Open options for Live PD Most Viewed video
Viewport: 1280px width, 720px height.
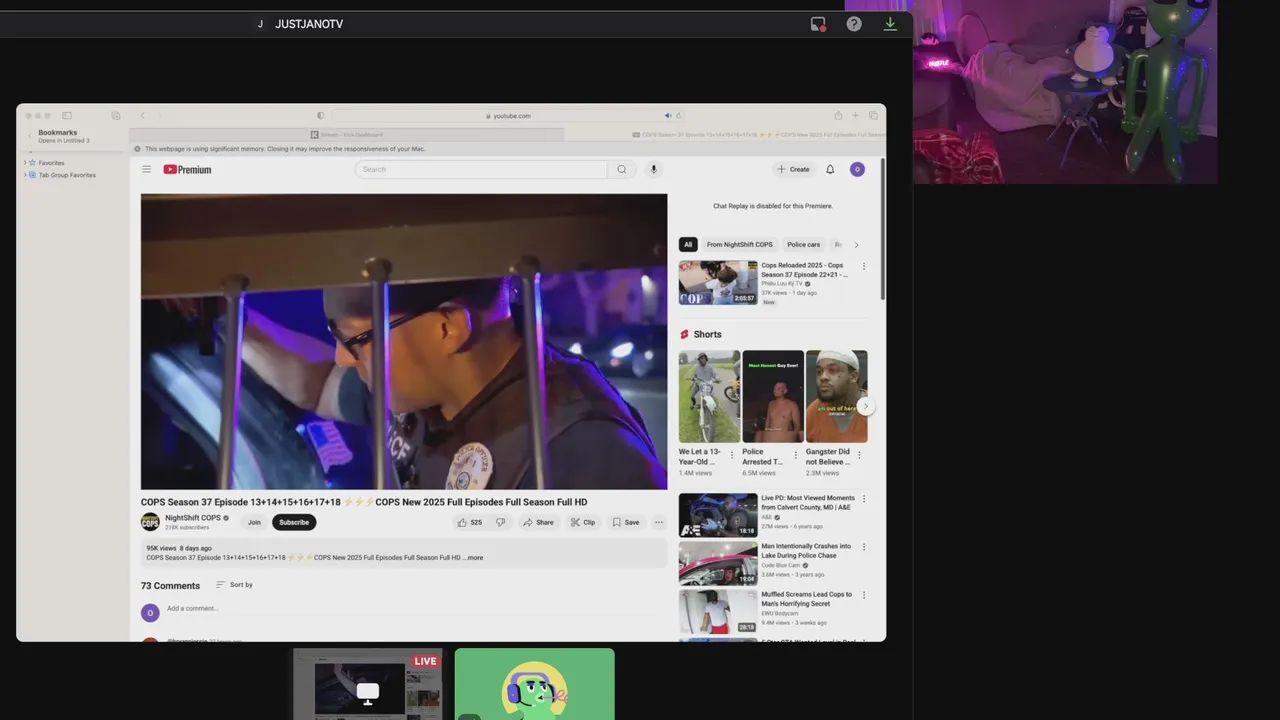(864, 498)
